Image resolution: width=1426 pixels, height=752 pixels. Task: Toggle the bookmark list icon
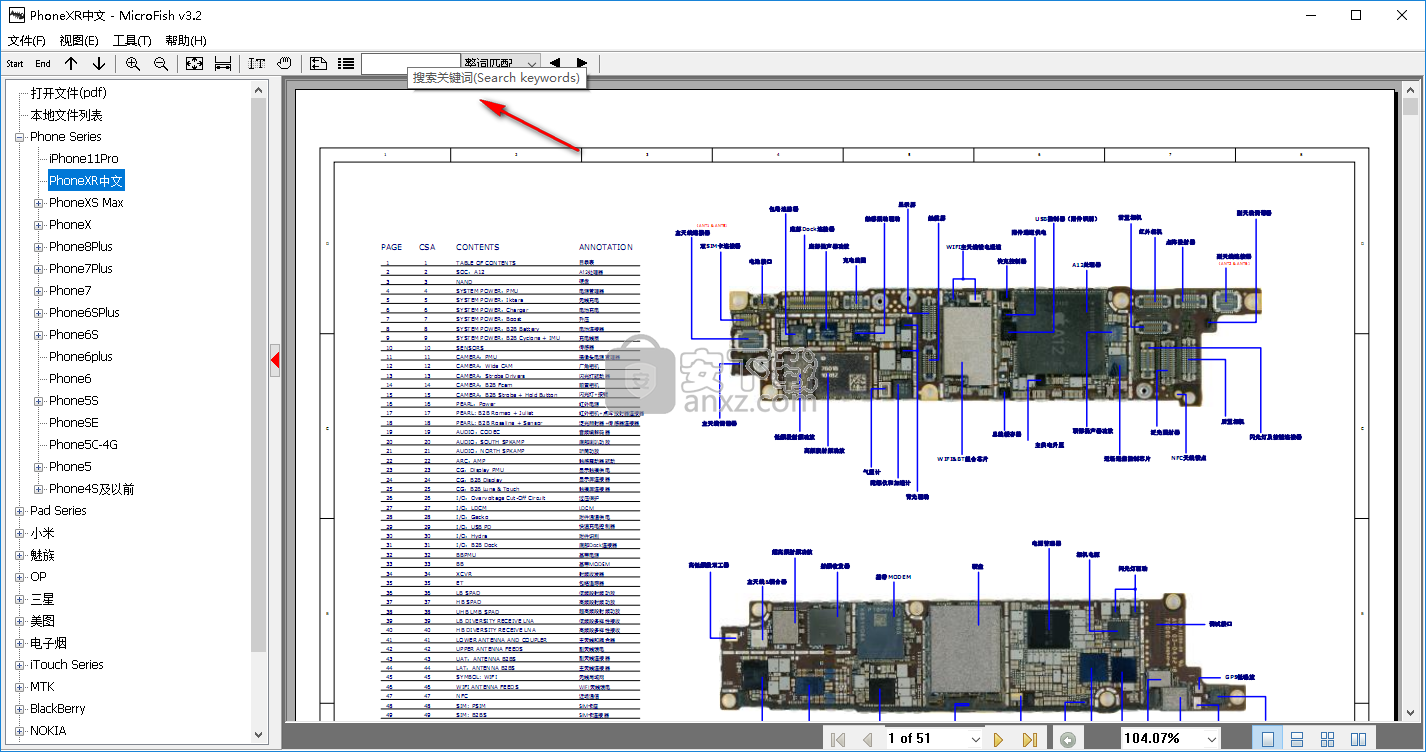click(x=346, y=63)
